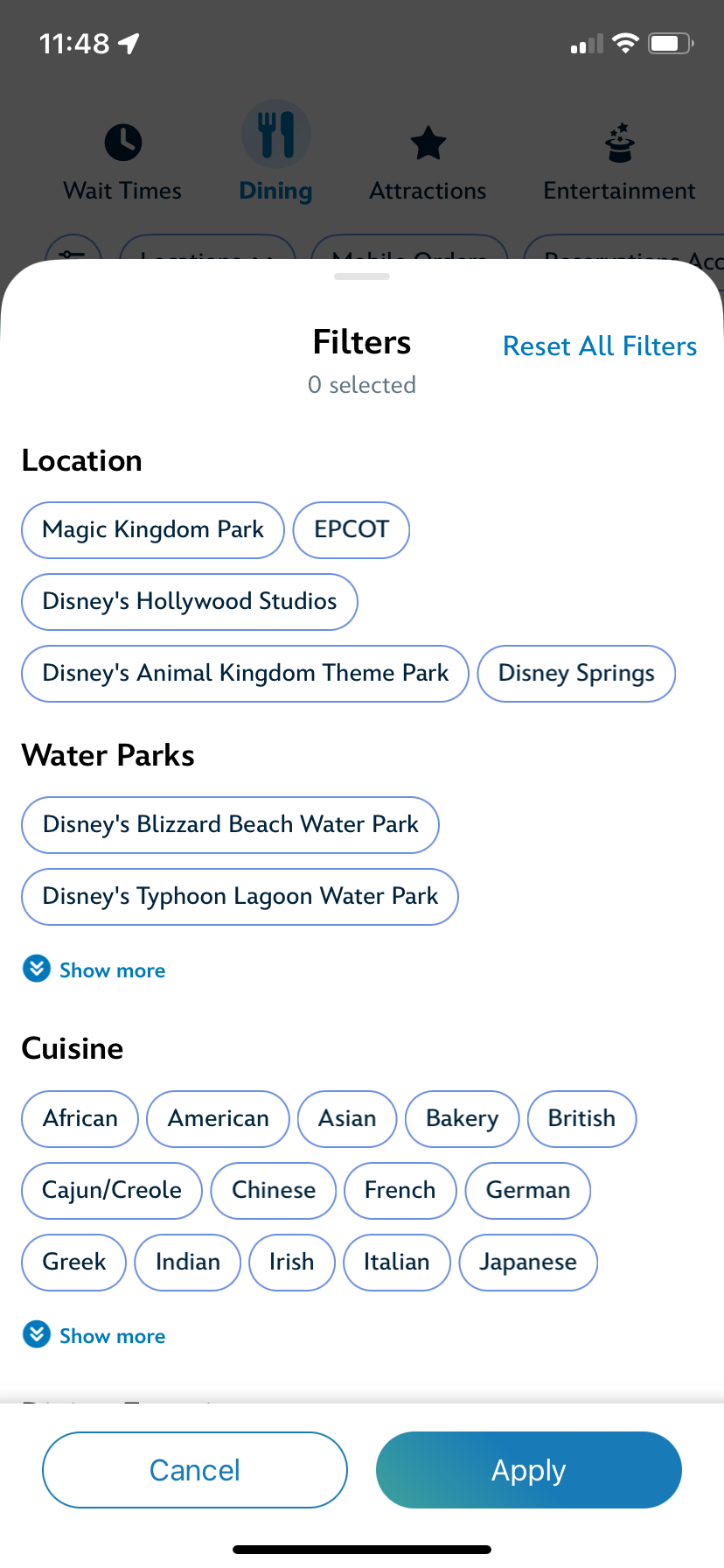This screenshot has height=1568, width=724.
Task: Tap Reset All Filters link
Action: [600, 346]
